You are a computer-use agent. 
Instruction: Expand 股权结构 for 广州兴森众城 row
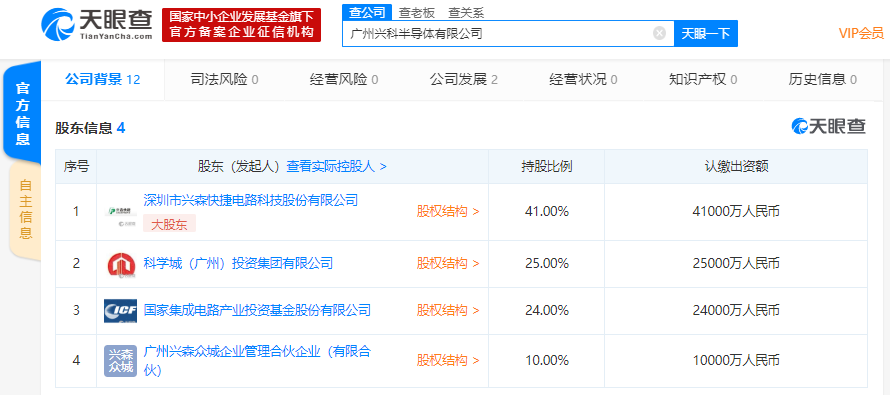coord(448,360)
